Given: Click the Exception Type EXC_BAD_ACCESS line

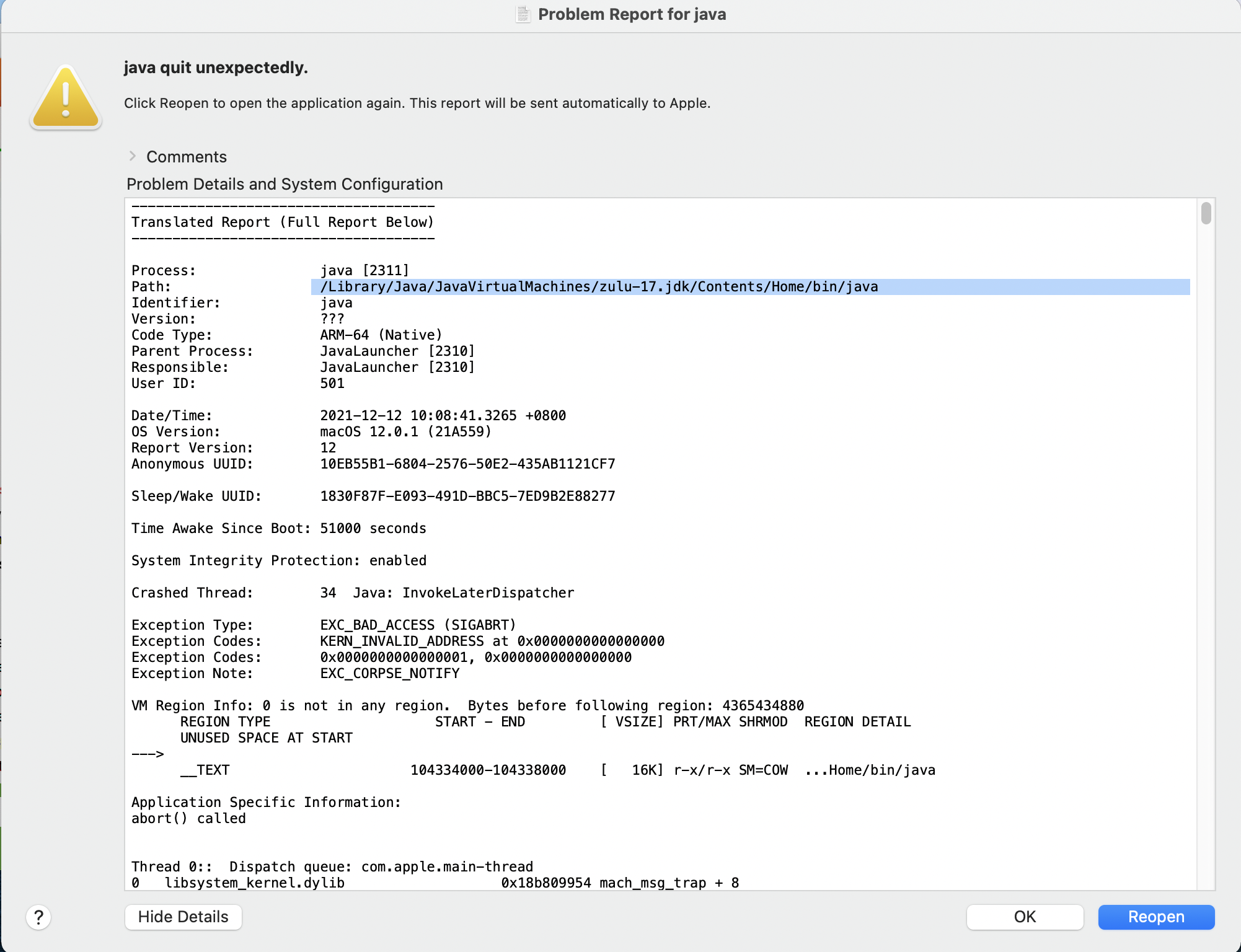Looking at the screenshot, I should [x=322, y=625].
